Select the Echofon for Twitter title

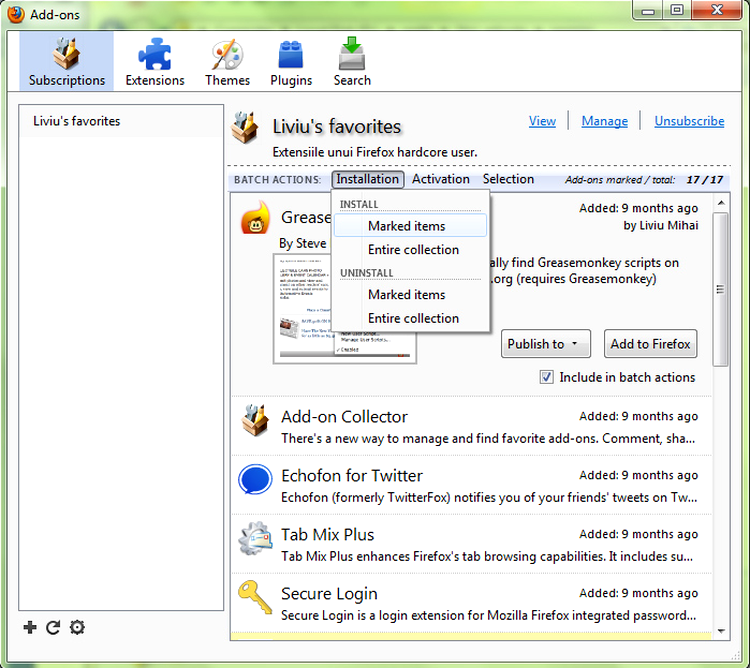[x=352, y=475]
